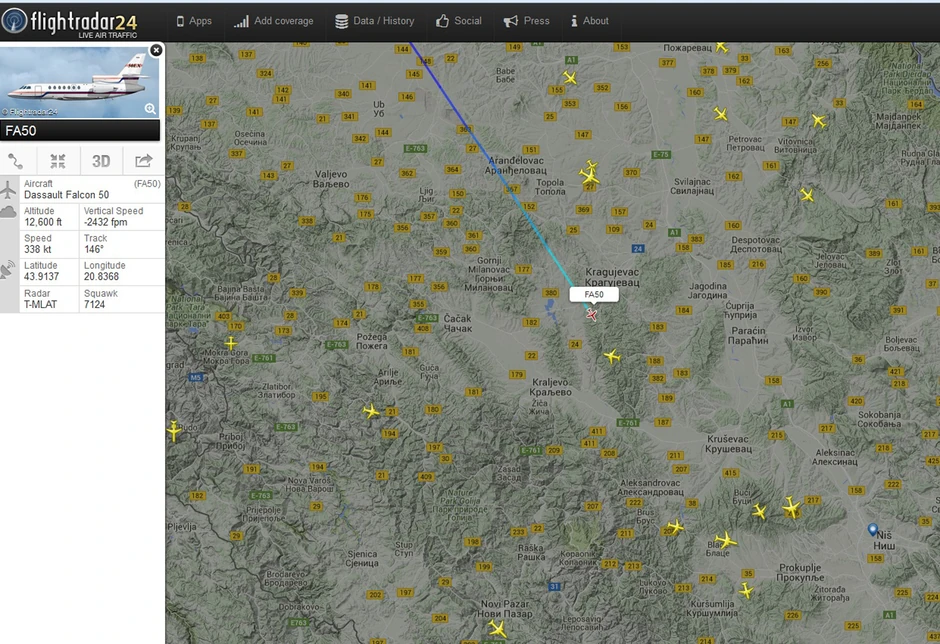The width and height of the screenshot is (940, 644).
Task: Toggle selection of aircraft near Kraljevo
Action: (x=614, y=355)
